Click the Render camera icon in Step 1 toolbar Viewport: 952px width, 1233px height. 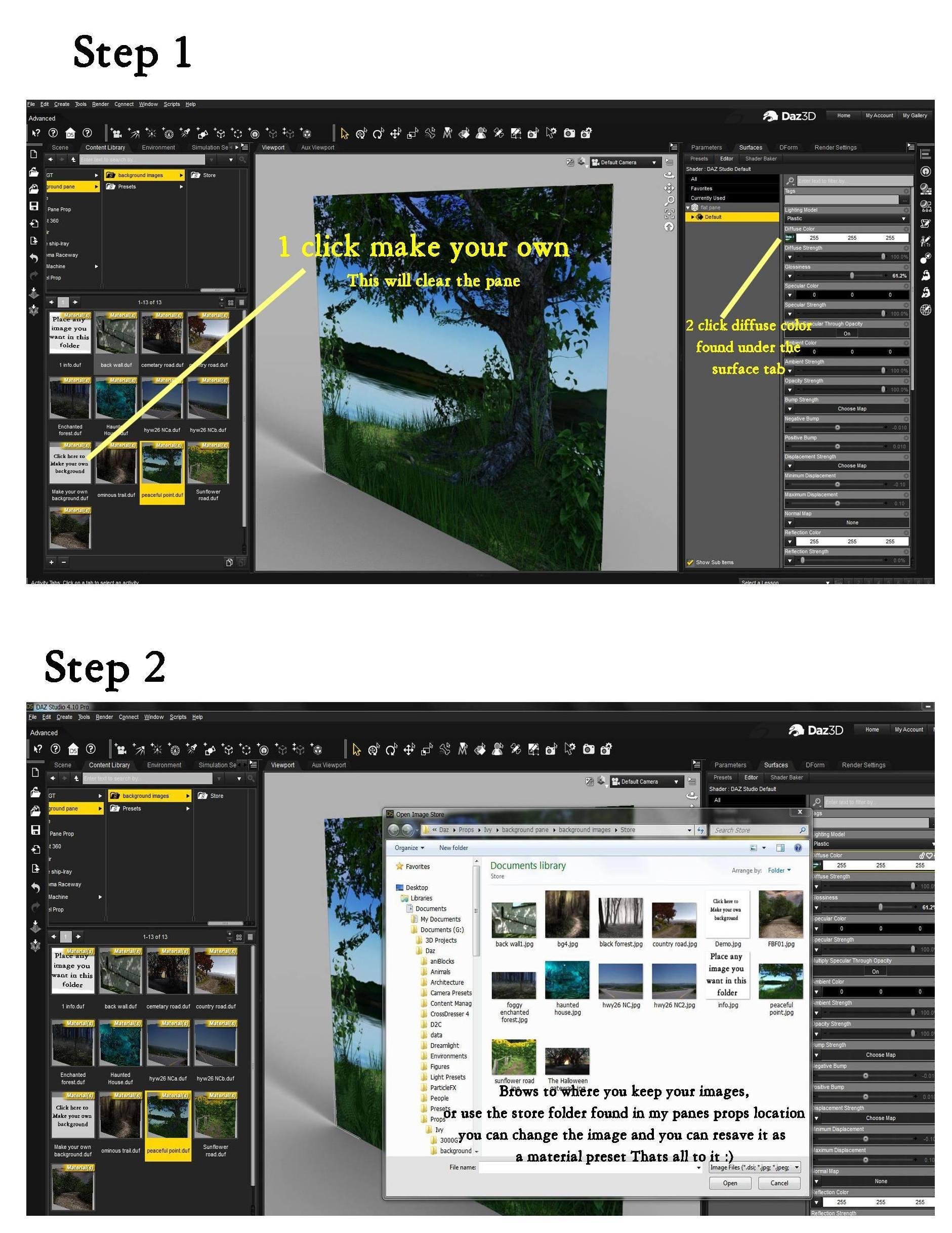[569, 133]
